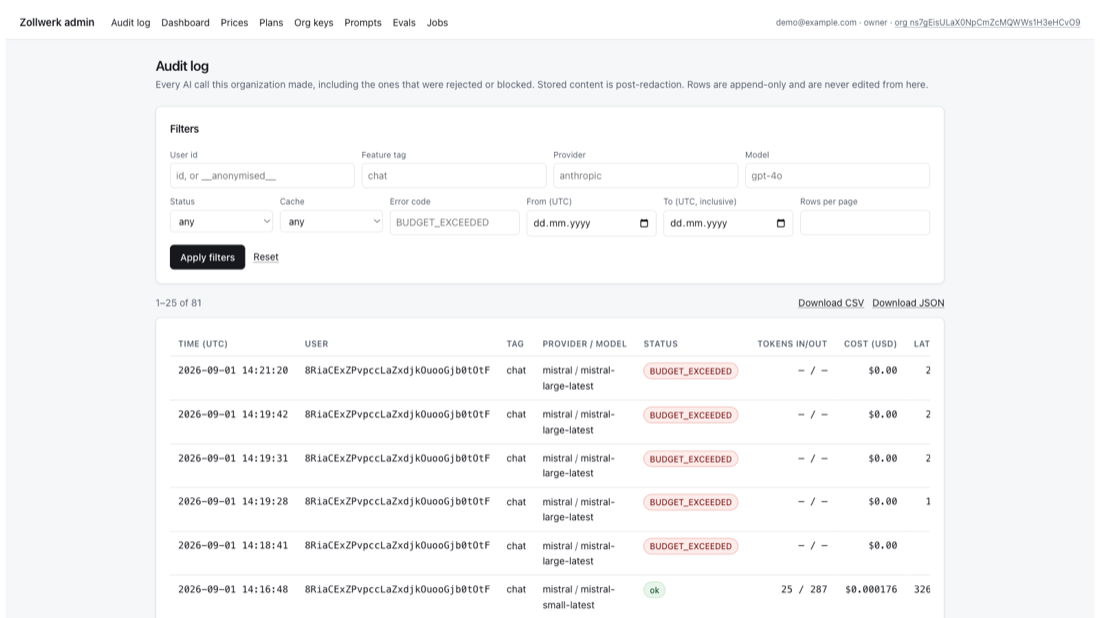Open the Prices nav item
Screen dimensions: 1100x618
(x=234, y=22)
